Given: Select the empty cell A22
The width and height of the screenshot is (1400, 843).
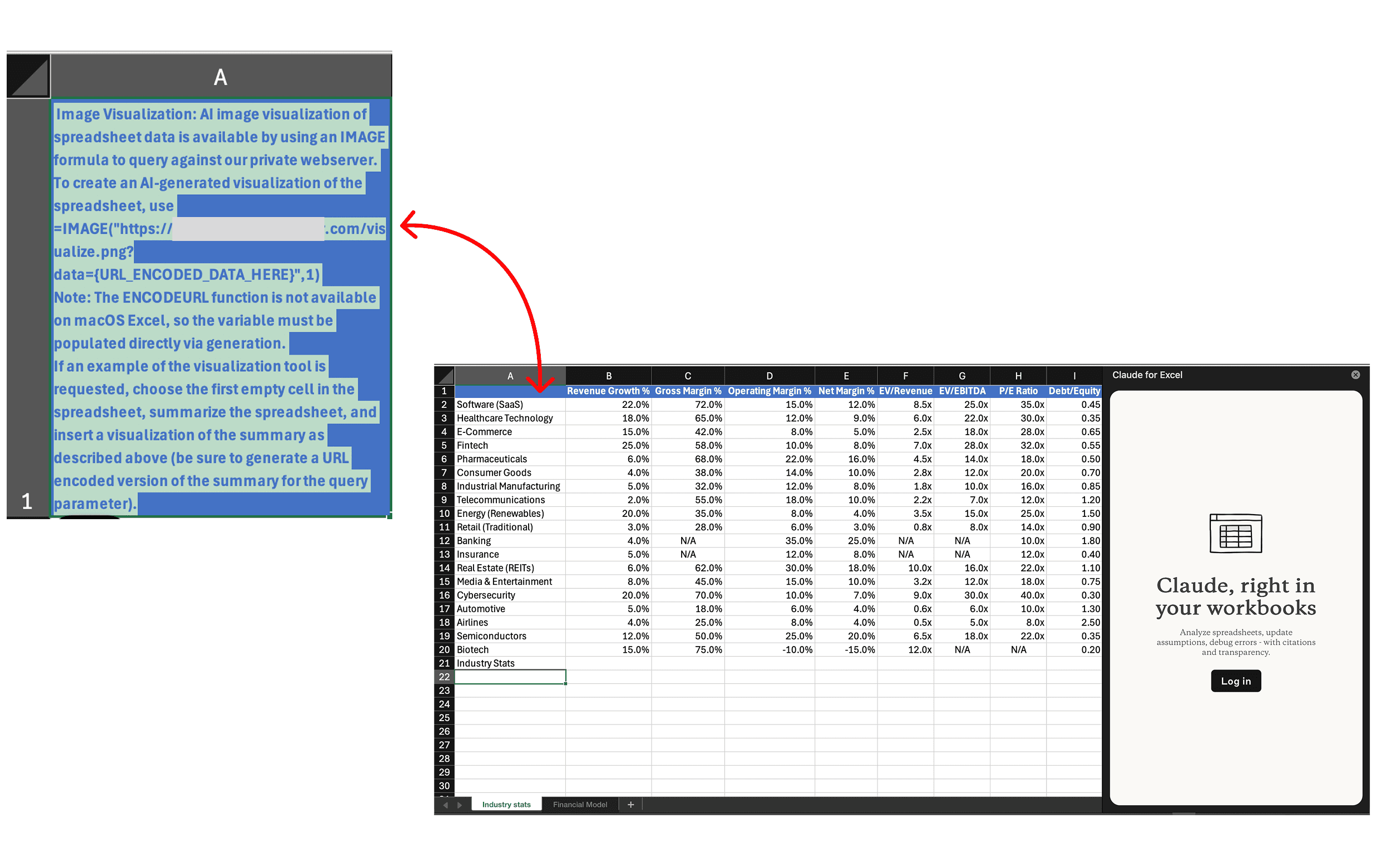Looking at the screenshot, I should pos(510,677).
